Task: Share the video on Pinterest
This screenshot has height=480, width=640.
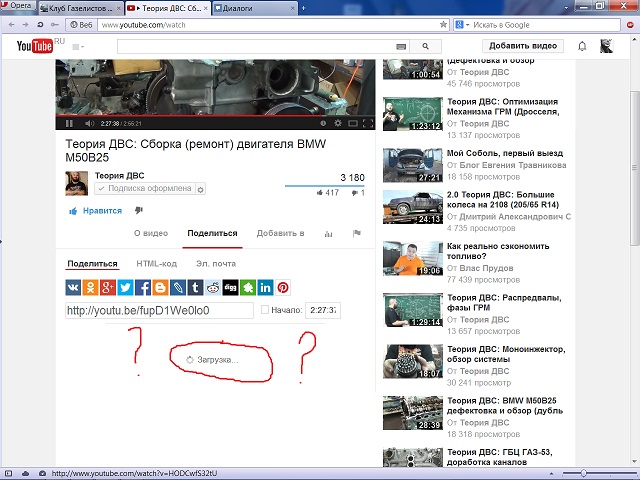Action: (x=283, y=288)
